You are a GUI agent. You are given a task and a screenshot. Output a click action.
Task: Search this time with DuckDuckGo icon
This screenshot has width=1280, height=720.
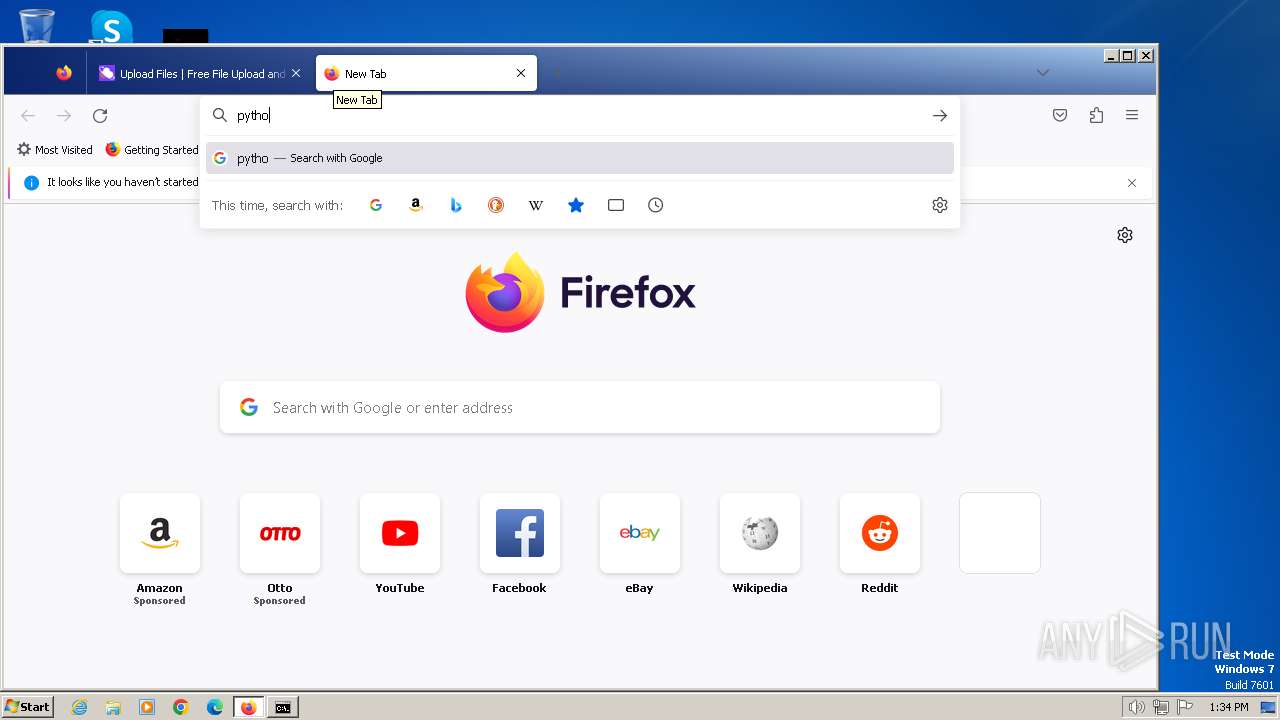point(496,205)
